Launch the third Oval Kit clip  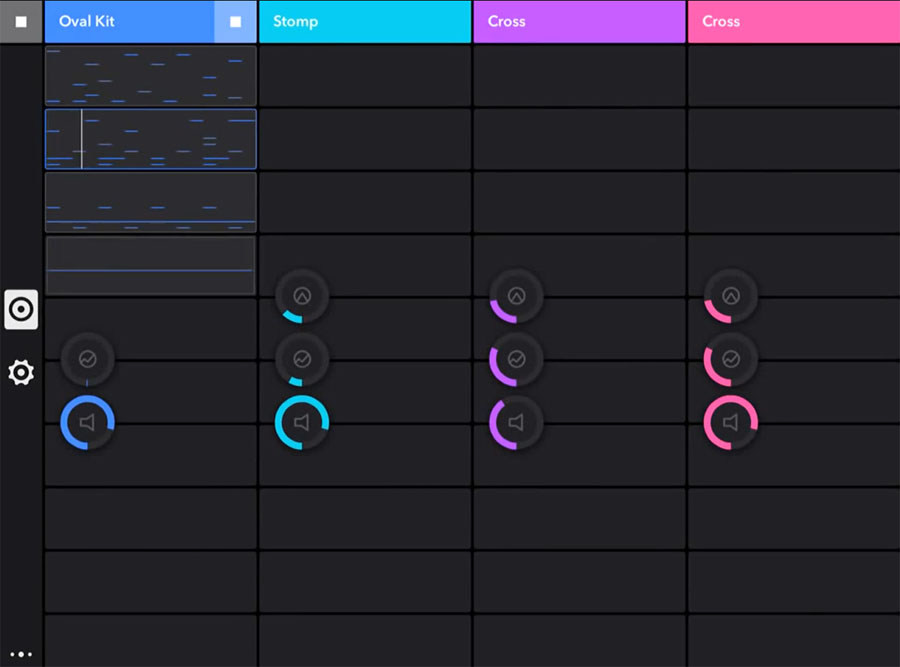click(x=150, y=202)
